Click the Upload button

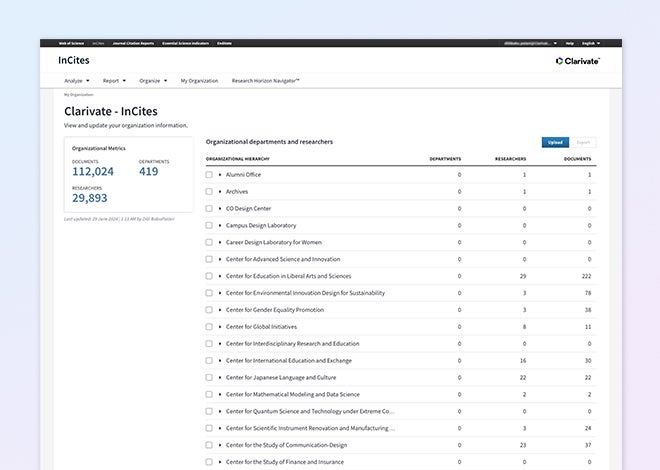[x=554, y=142]
